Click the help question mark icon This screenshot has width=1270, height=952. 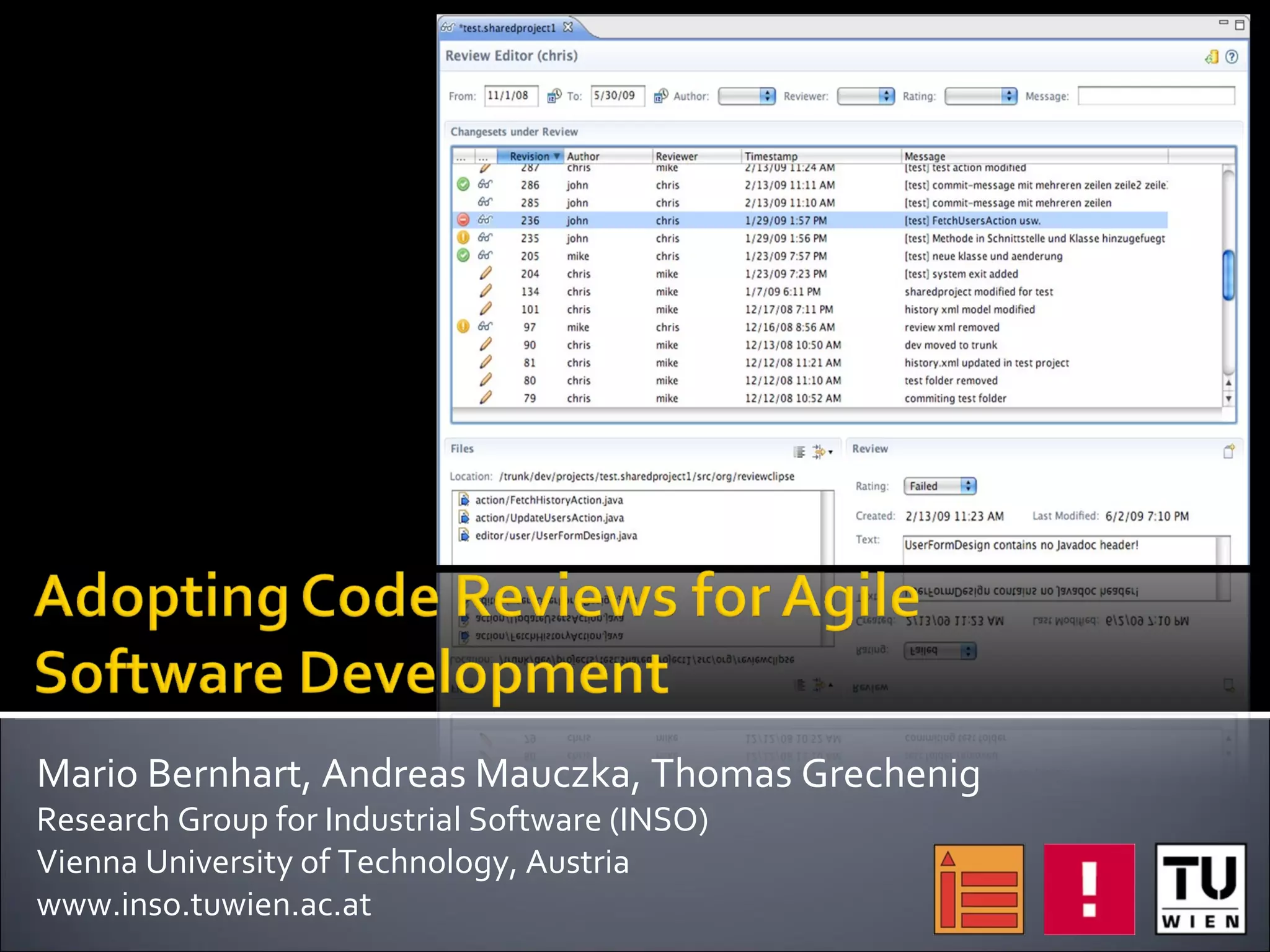tap(1232, 57)
